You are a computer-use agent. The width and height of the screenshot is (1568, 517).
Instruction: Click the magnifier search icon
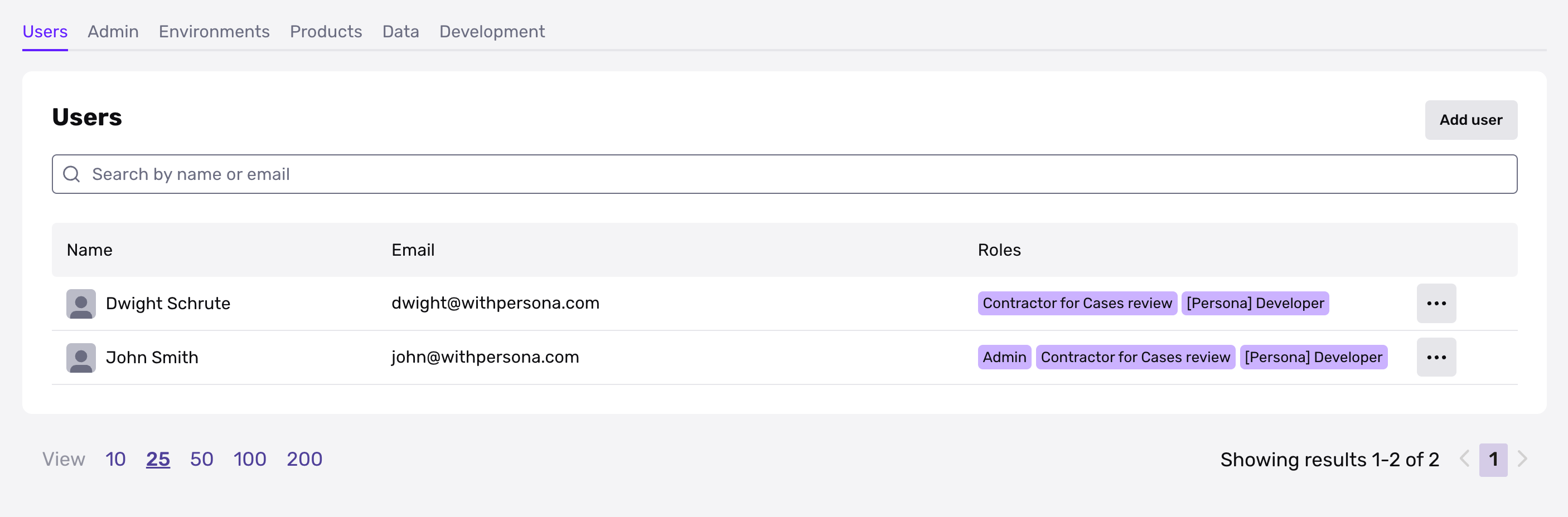[72, 174]
